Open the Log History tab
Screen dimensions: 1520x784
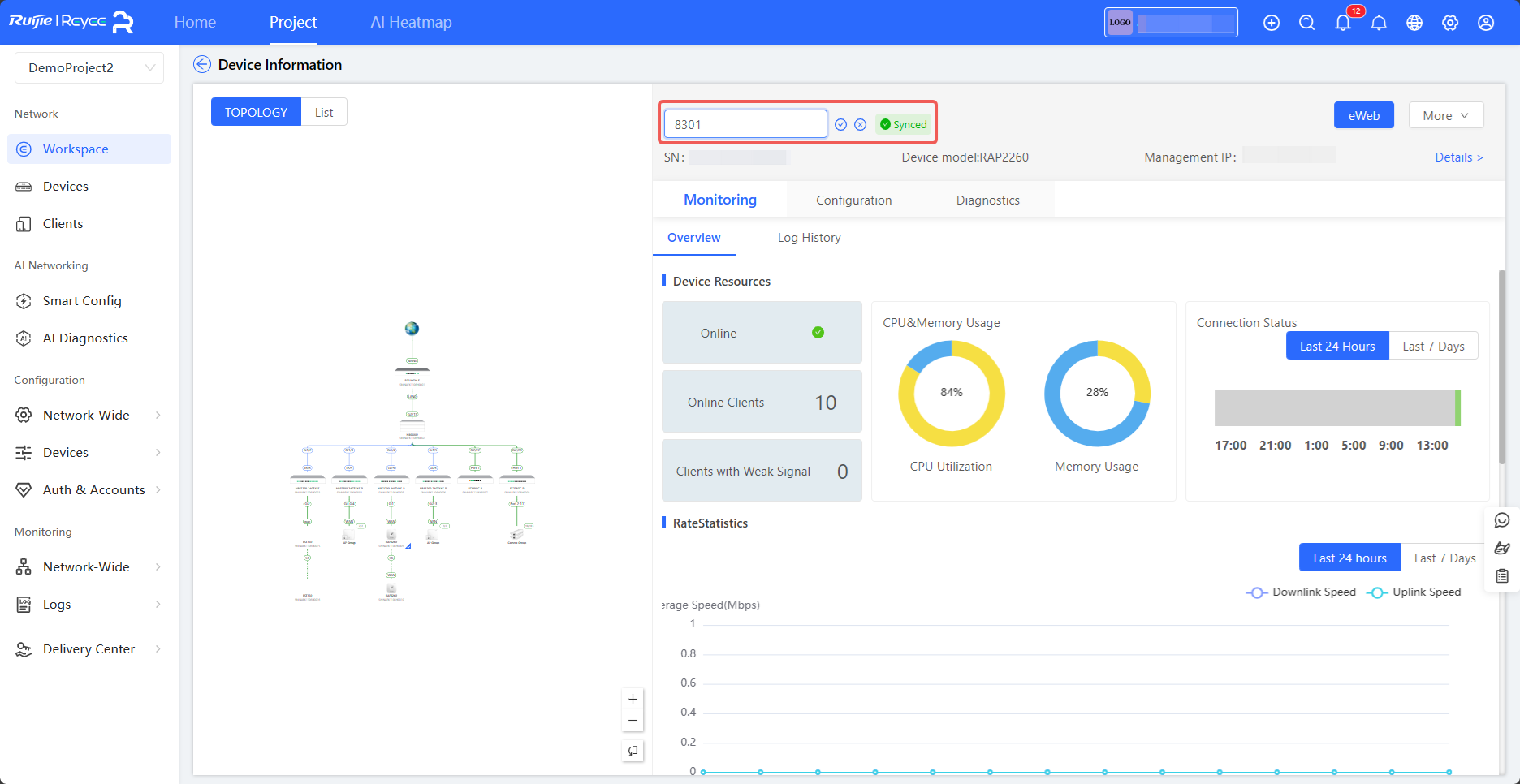809,238
